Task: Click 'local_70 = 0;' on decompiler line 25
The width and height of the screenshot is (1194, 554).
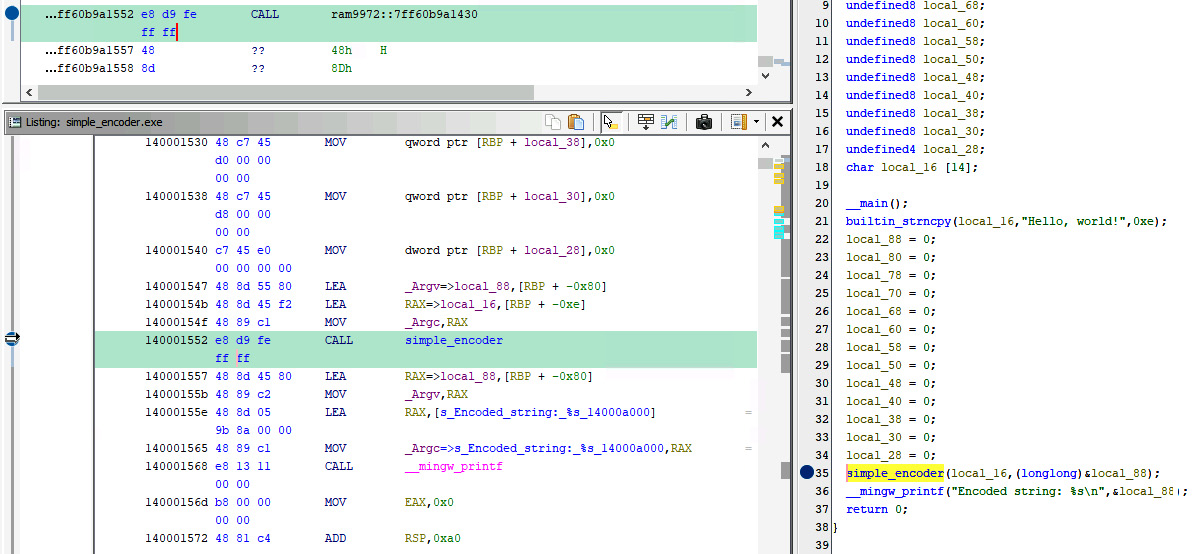Action: coord(892,293)
